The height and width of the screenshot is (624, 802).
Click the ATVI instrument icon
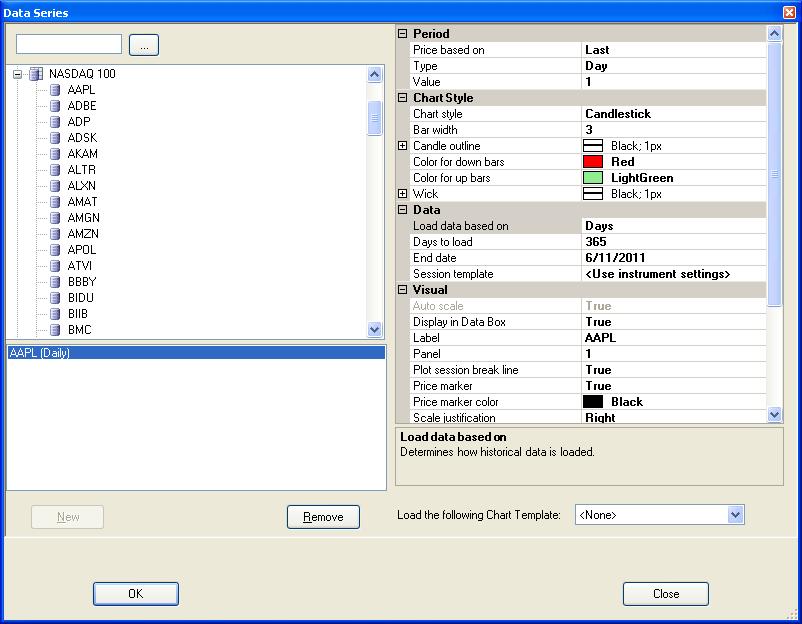point(55,266)
